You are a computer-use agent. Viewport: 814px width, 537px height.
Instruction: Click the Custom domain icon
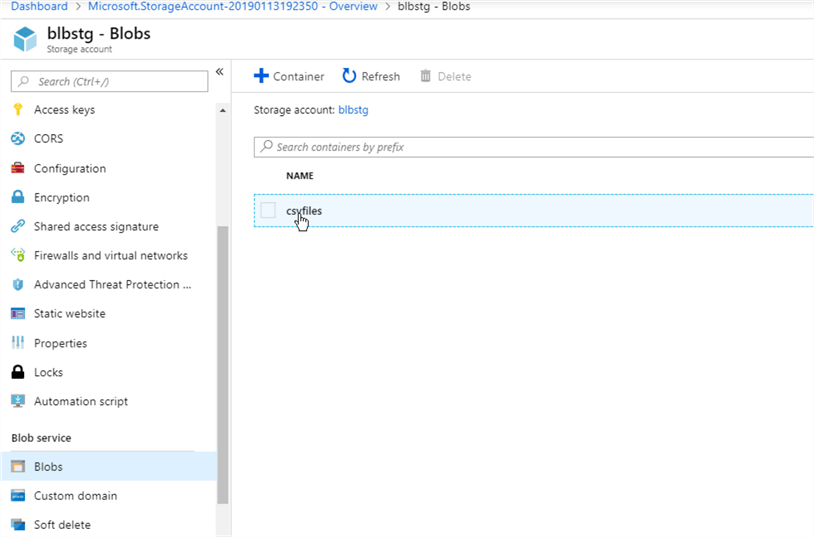point(18,495)
